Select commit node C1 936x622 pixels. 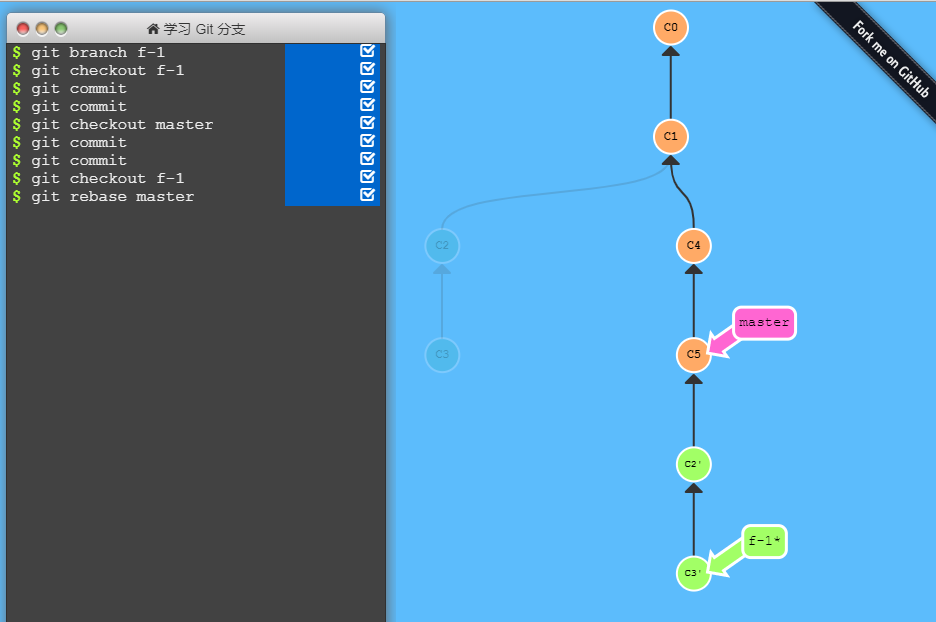[x=670, y=137]
